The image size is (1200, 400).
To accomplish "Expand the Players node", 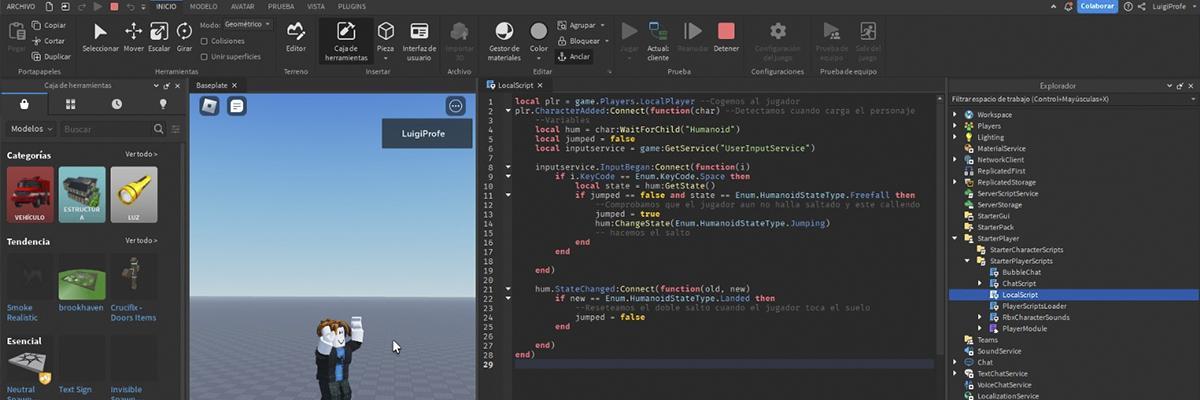I will point(956,126).
